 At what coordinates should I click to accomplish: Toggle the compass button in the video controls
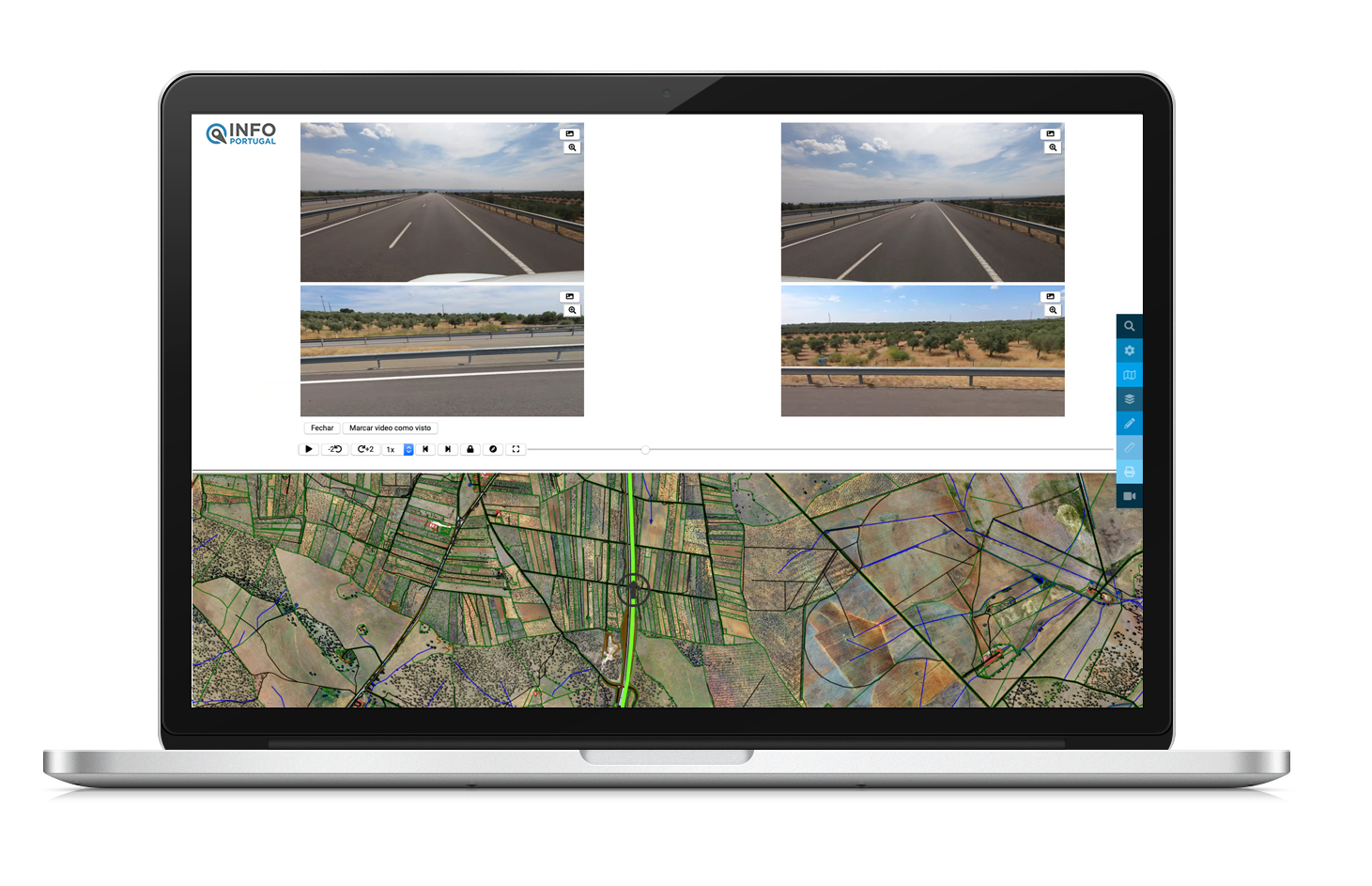[493, 449]
